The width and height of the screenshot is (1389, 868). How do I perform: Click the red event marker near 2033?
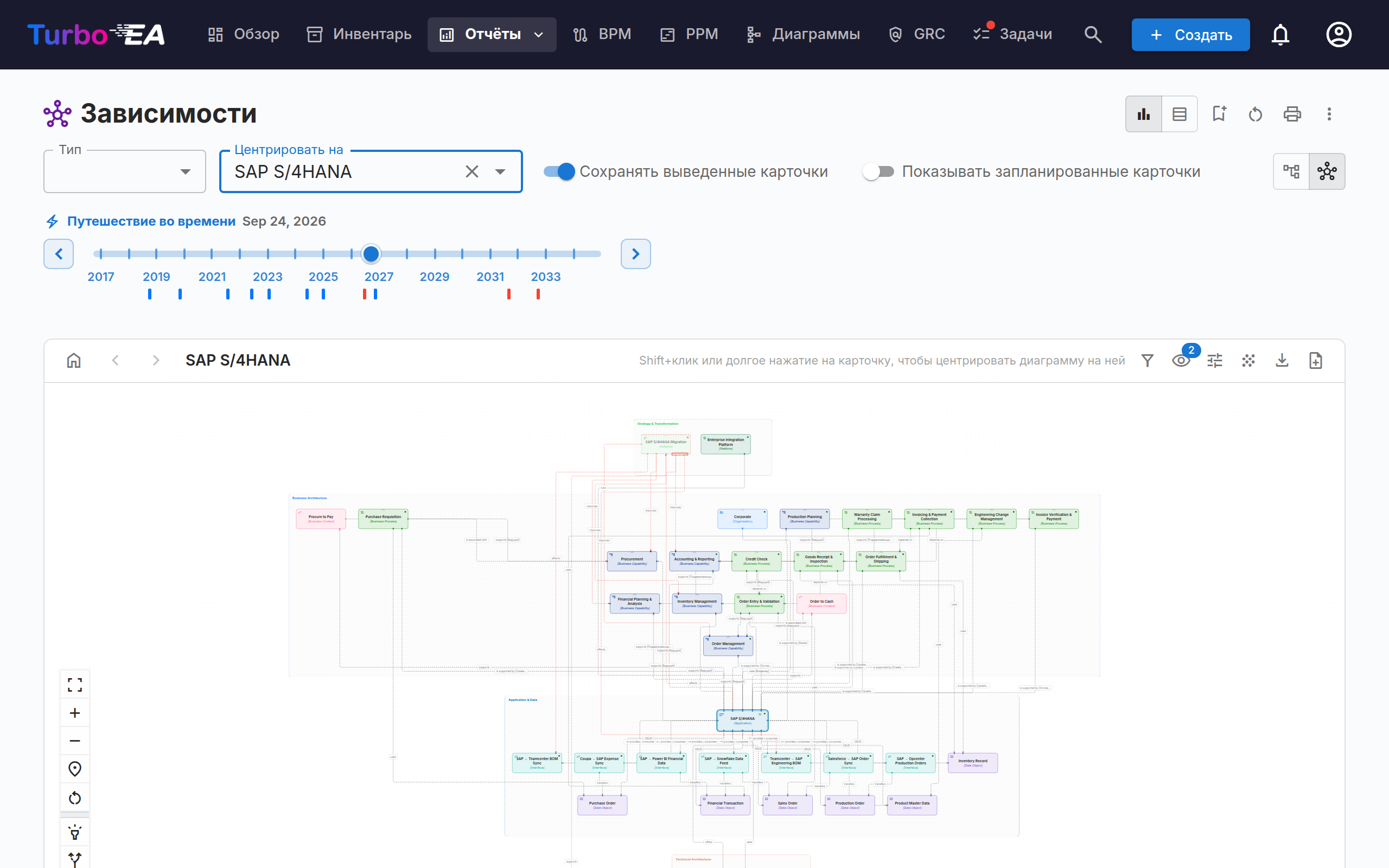538,294
